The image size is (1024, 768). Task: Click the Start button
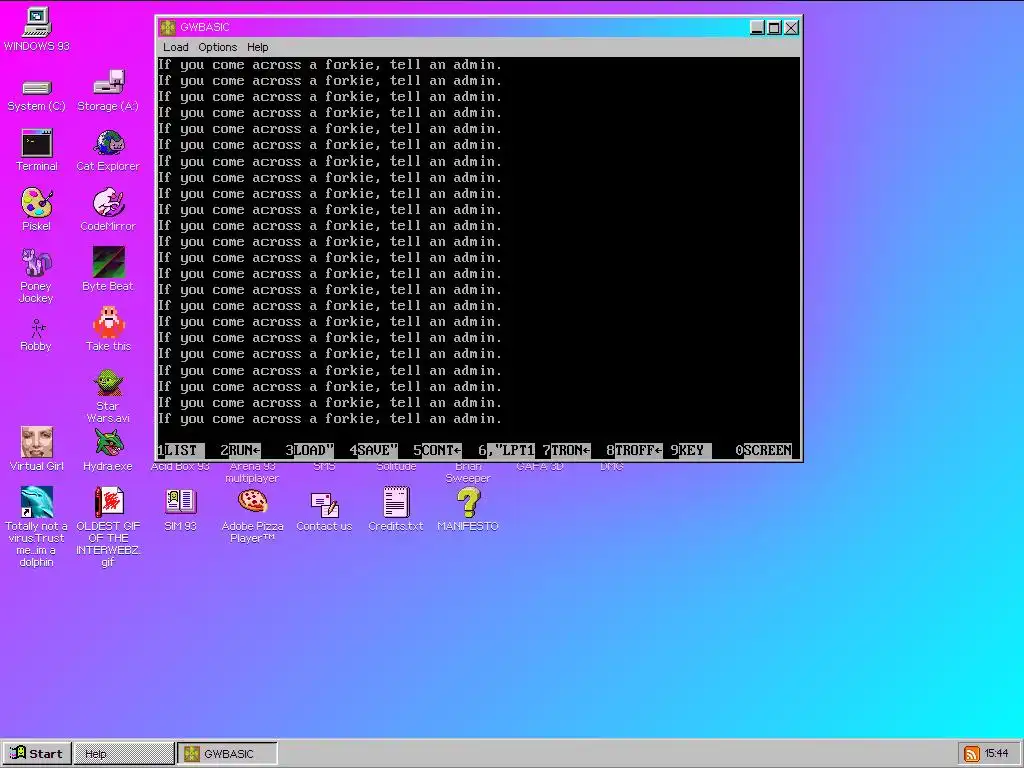click(37, 754)
